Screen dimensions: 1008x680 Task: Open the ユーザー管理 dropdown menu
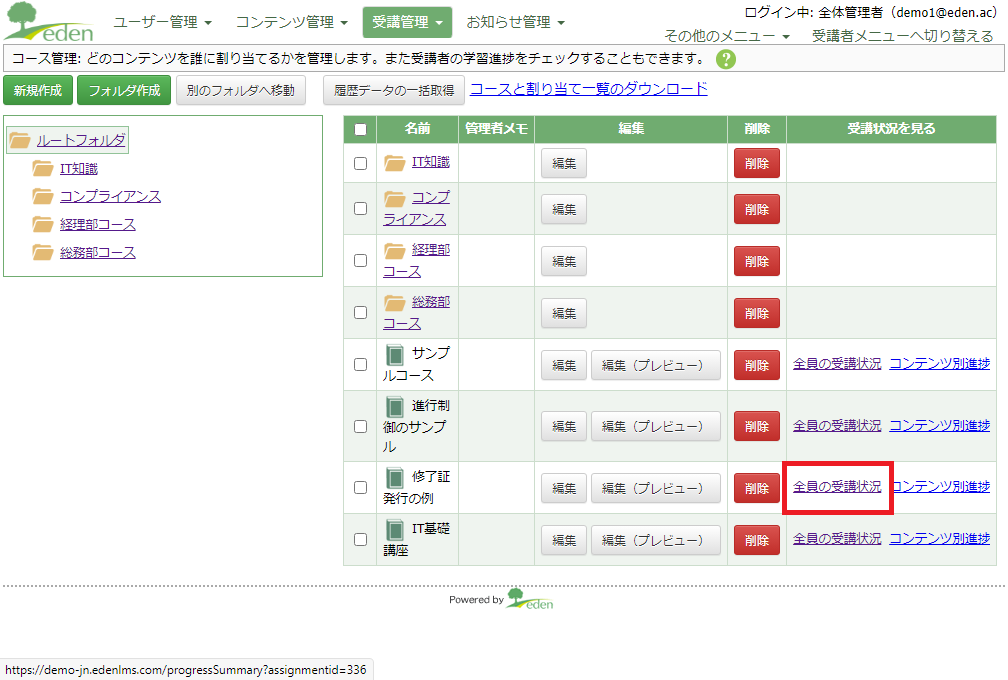pyautogui.click(x=162, y=22)
